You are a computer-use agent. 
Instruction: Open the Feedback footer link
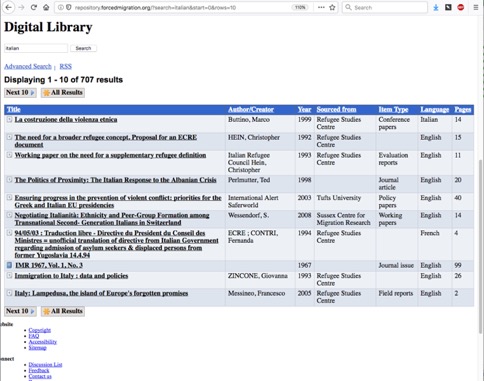tap(39, 370)
